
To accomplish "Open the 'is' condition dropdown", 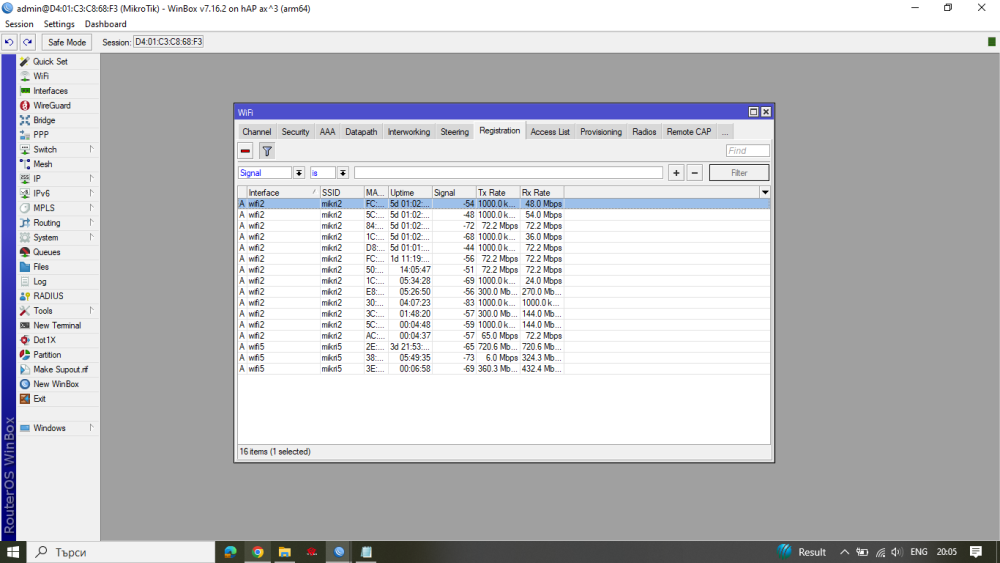I will pyautogui.click(x=343, y=173).
